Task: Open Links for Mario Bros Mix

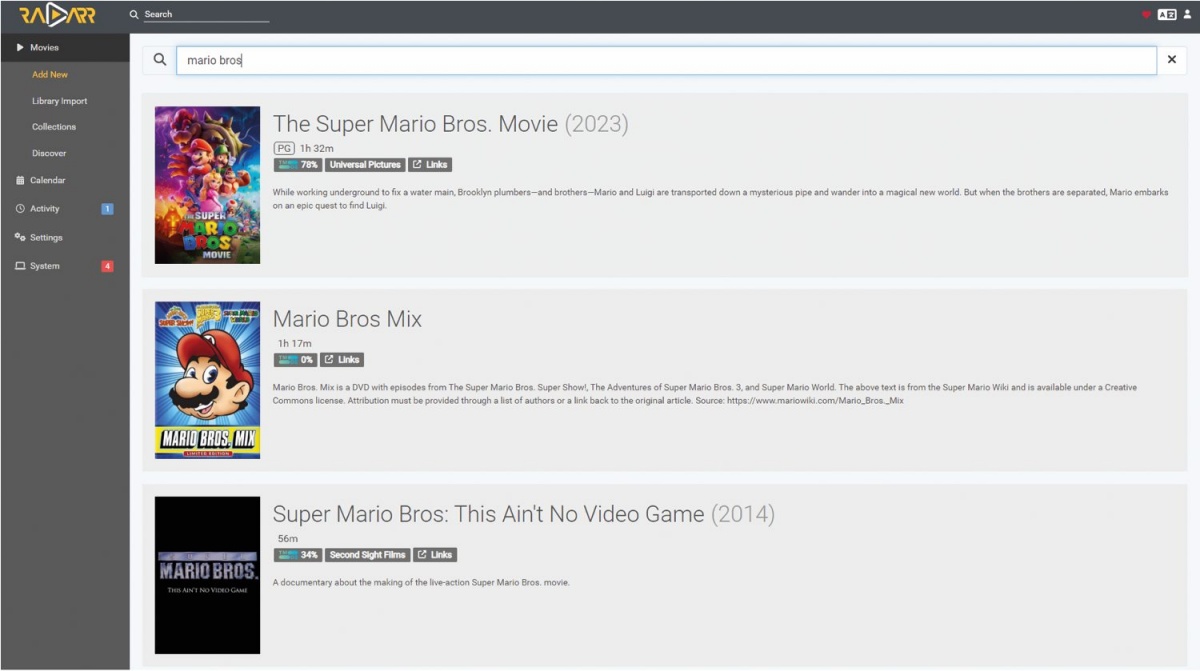Action: tap(342, 360)
